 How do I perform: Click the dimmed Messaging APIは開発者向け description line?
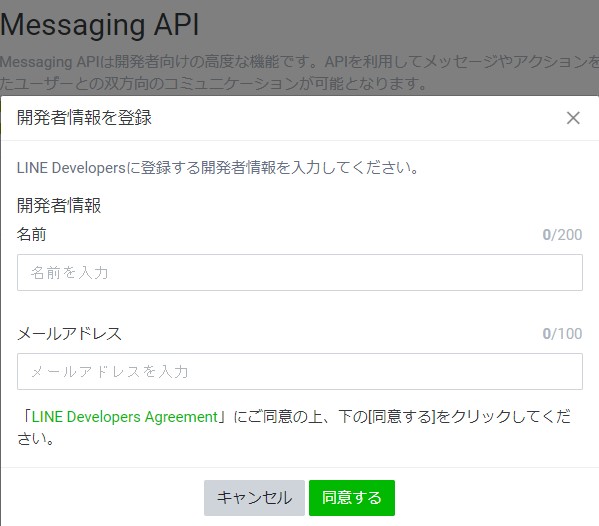coord(300,62)
